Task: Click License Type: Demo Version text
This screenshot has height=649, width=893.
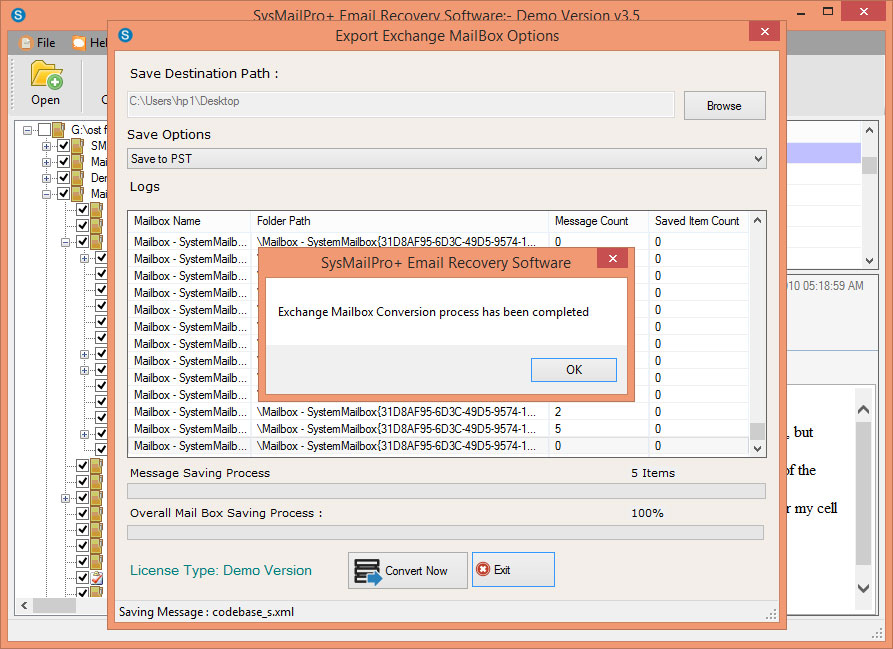Action: (x=221, y=570)
